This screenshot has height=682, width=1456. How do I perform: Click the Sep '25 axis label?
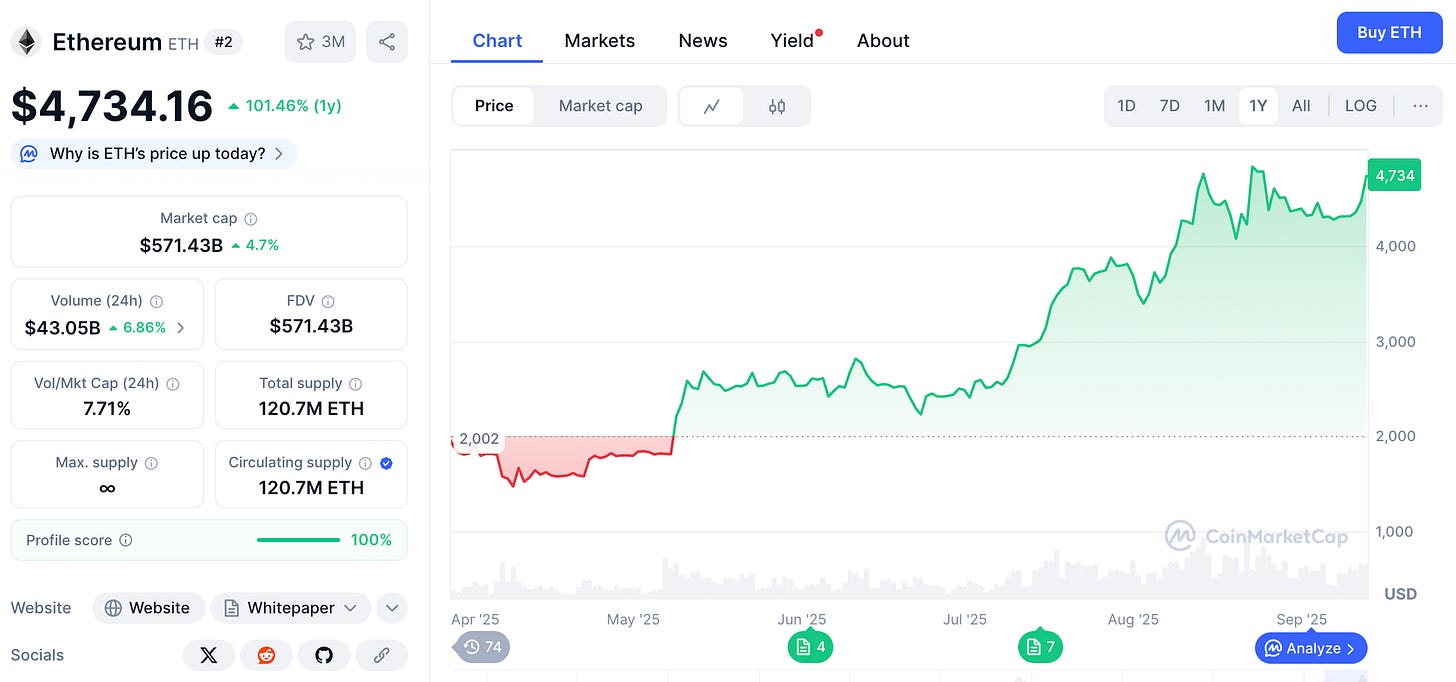(x=1301, y=619)
